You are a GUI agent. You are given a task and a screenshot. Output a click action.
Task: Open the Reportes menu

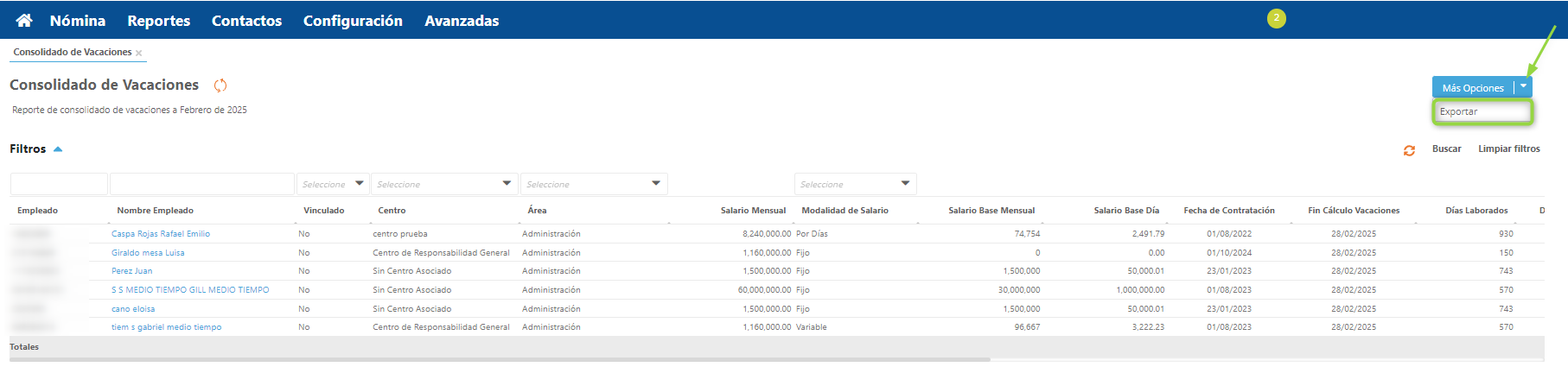tap(158, 21)
